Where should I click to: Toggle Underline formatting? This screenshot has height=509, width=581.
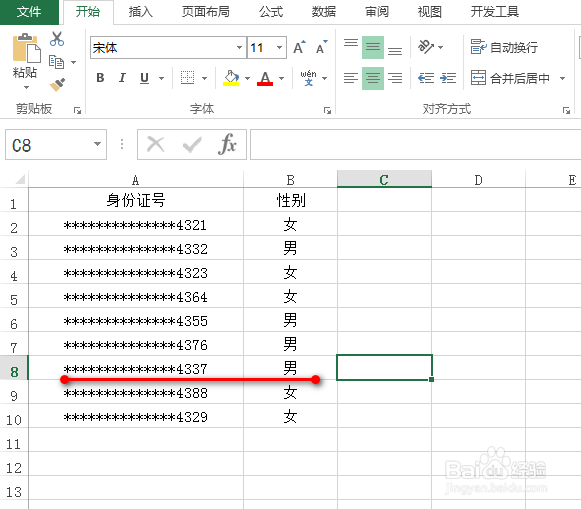[x=145, y=78]
